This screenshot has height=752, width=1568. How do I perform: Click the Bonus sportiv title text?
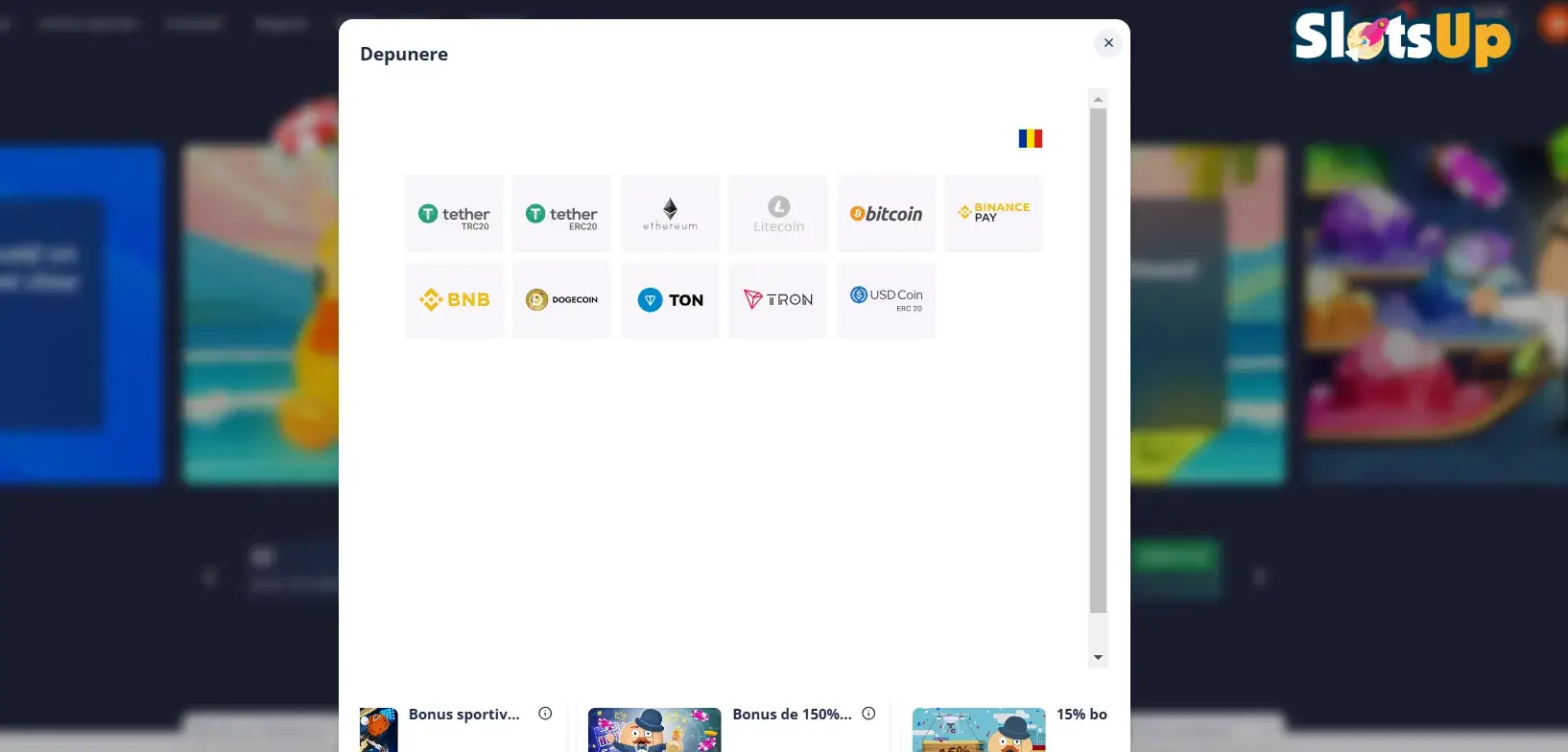pyautogui.click(x=464, y=715)
